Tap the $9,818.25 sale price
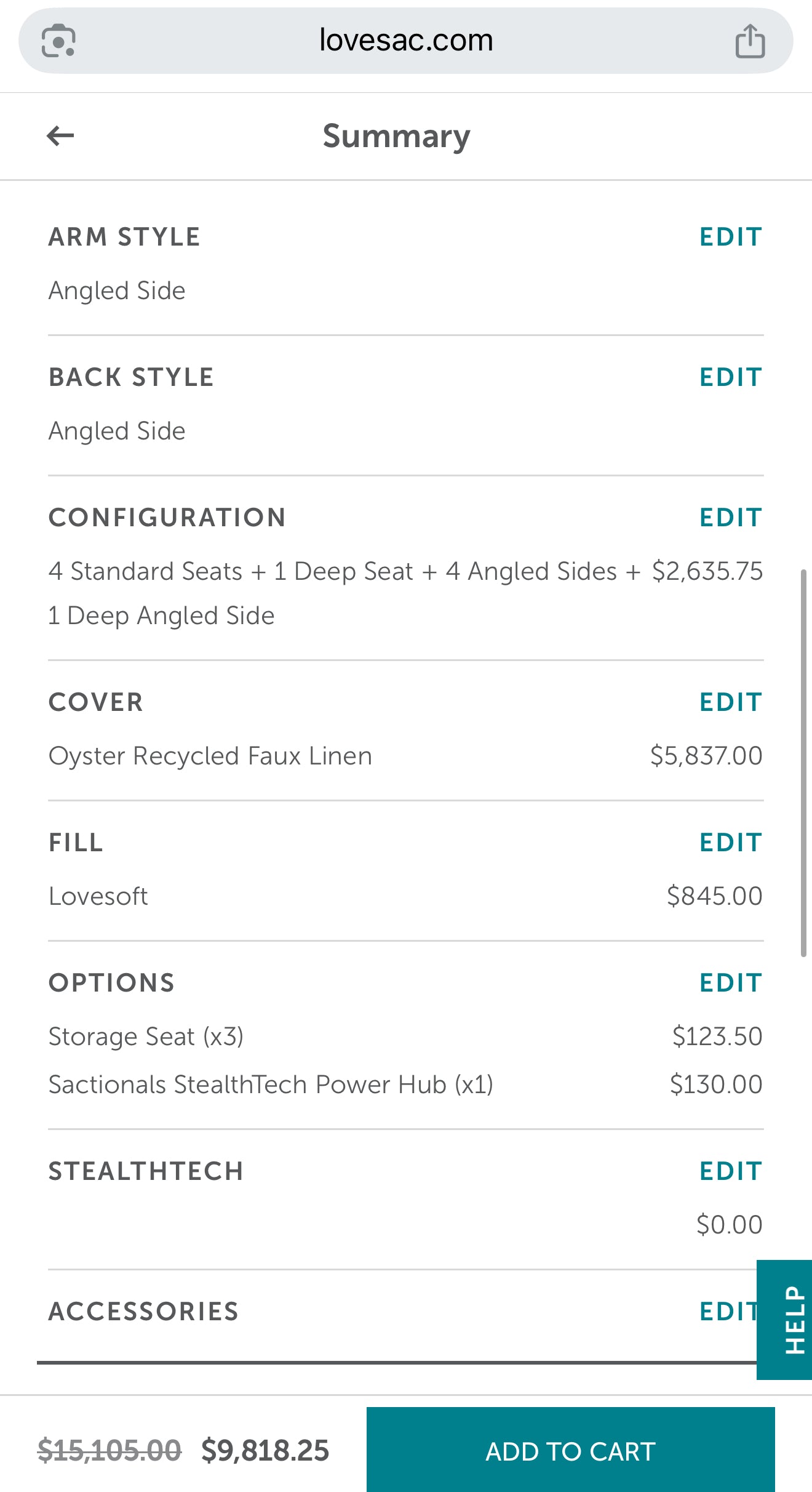The width and height of the screenshot is (812, 1492). 265,1450
